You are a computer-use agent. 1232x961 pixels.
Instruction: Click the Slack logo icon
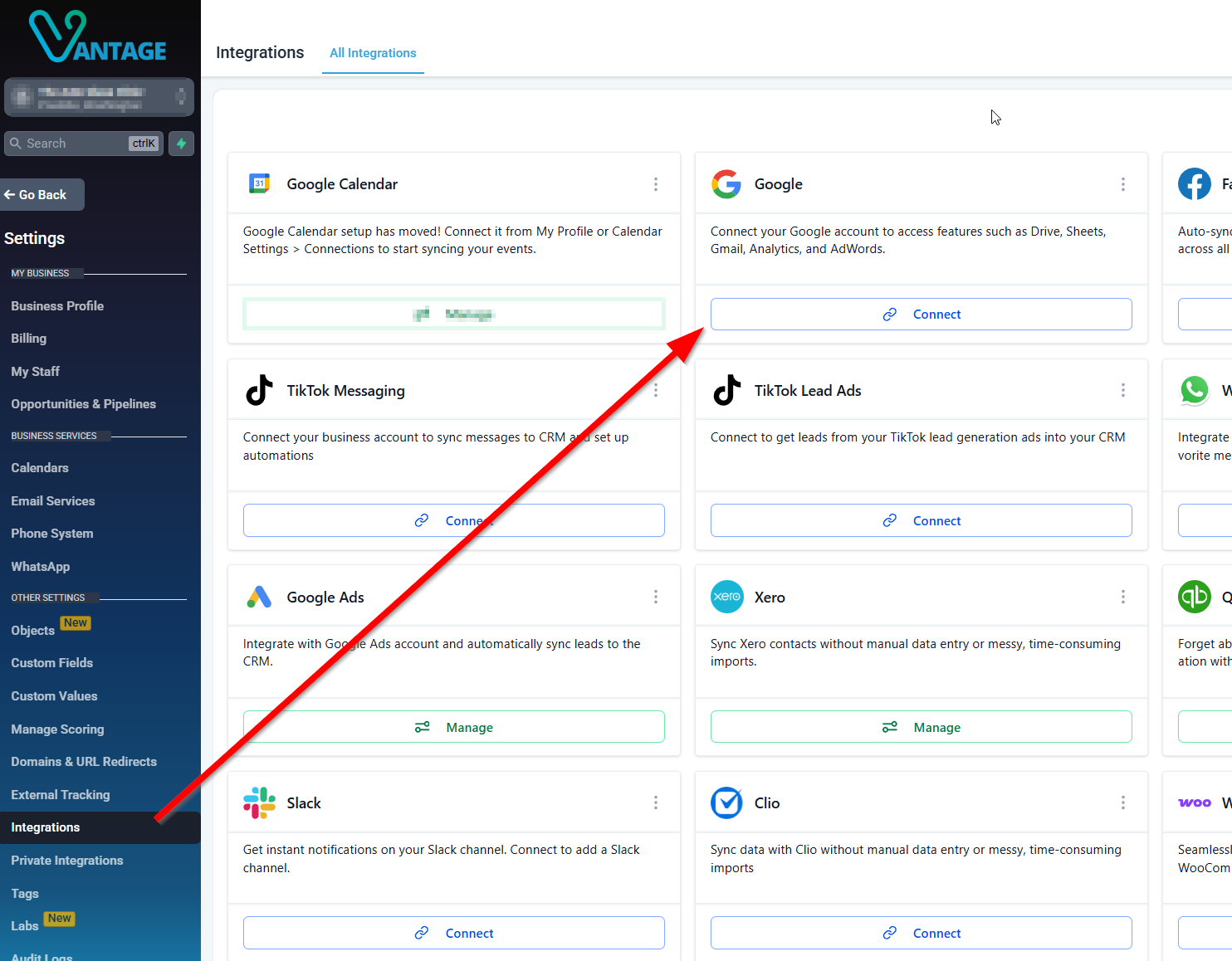[x=259, y=803]
